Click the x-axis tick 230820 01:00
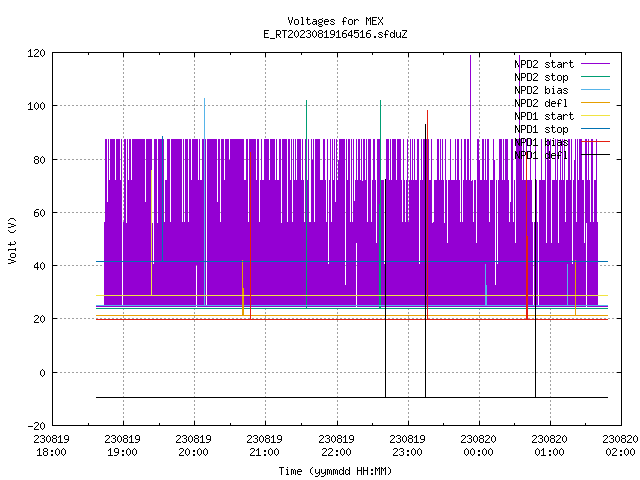This screenshot has width=640, height=480. click(549, 446)
